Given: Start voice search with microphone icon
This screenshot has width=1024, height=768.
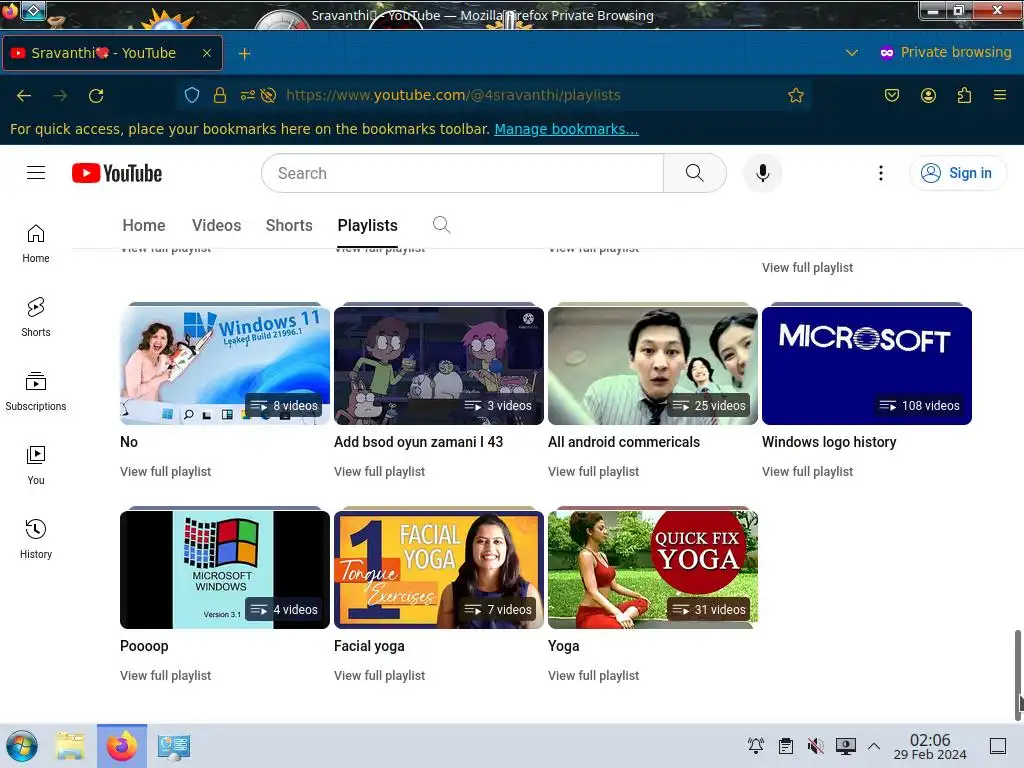Looking at the screenshot, I should point(762,173).
